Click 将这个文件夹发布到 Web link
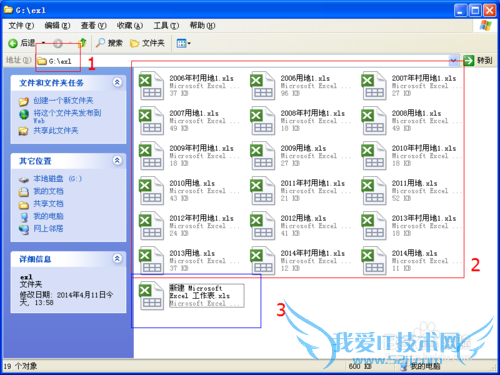The width and height of the screenshot is (500, 375). pos(67,116)
